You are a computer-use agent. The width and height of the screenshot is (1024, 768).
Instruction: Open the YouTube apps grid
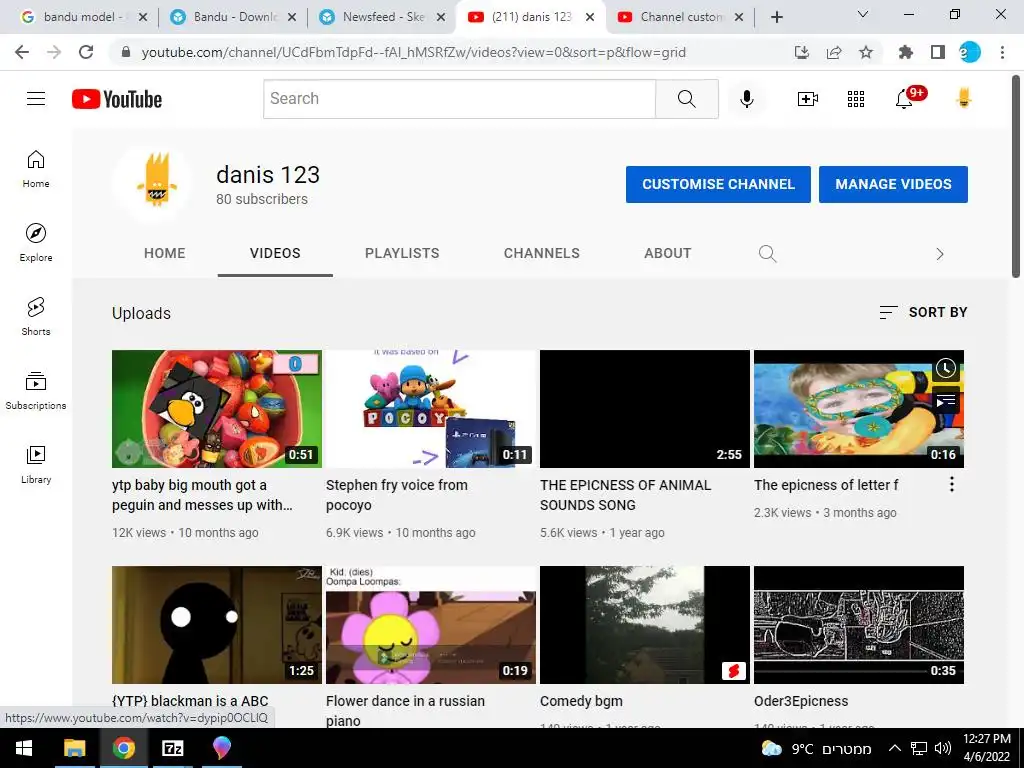tap(856, 99)
